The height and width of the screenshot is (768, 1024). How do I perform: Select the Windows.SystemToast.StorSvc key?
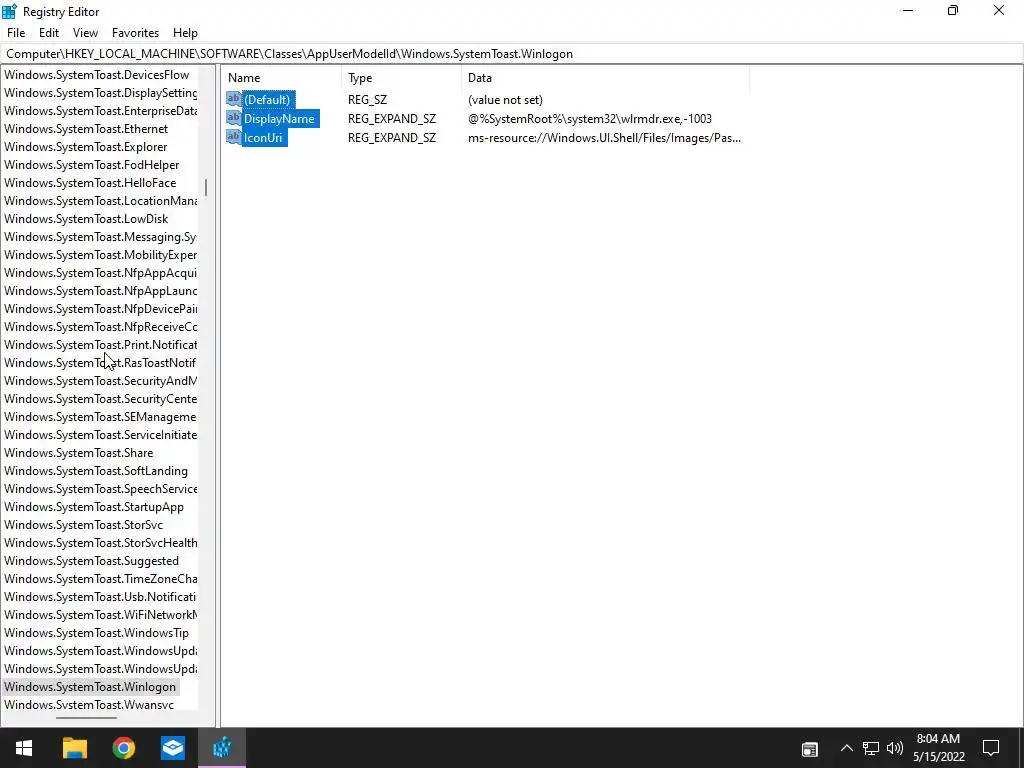(84, 524)
